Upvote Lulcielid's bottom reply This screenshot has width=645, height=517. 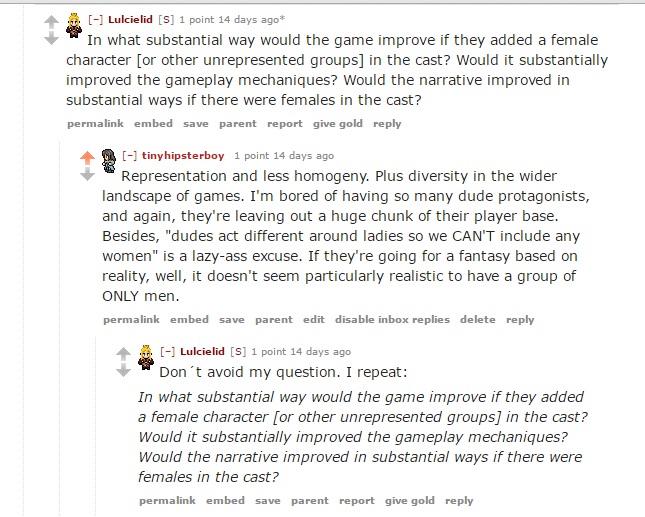(x=124, y=352)
